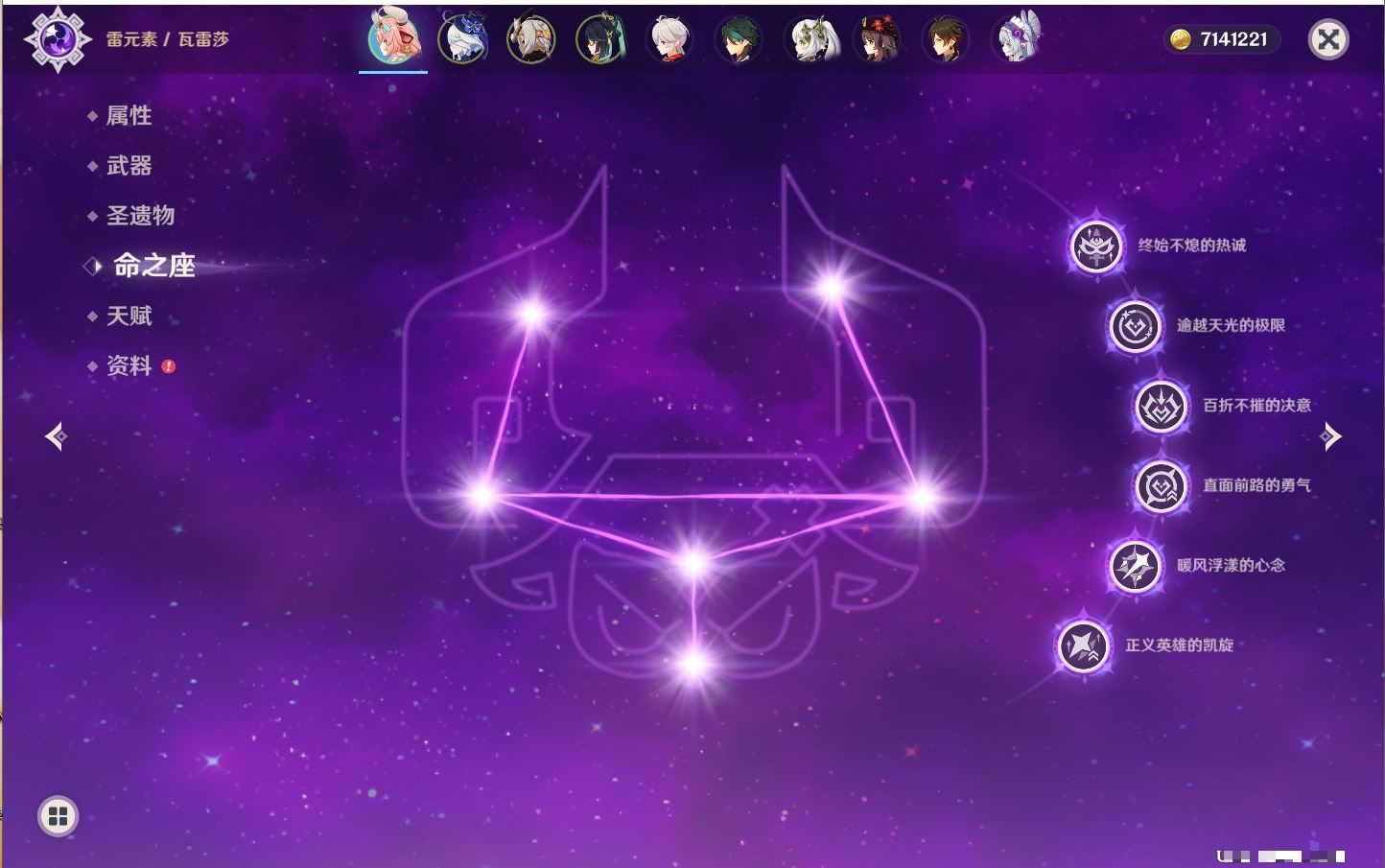Open the 资料 profile menu
Viewport: 1385px width, 868px height.
[x=129, y=365]
